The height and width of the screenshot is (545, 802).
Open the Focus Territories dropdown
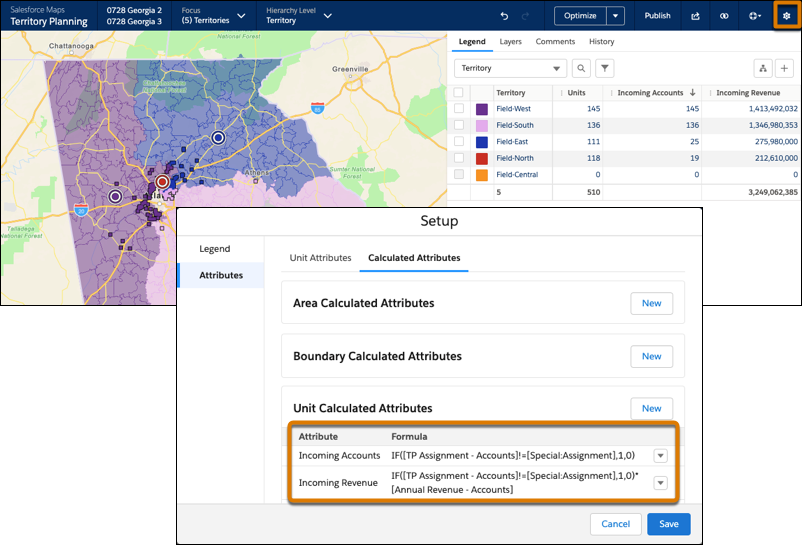(x=213, y=16)
